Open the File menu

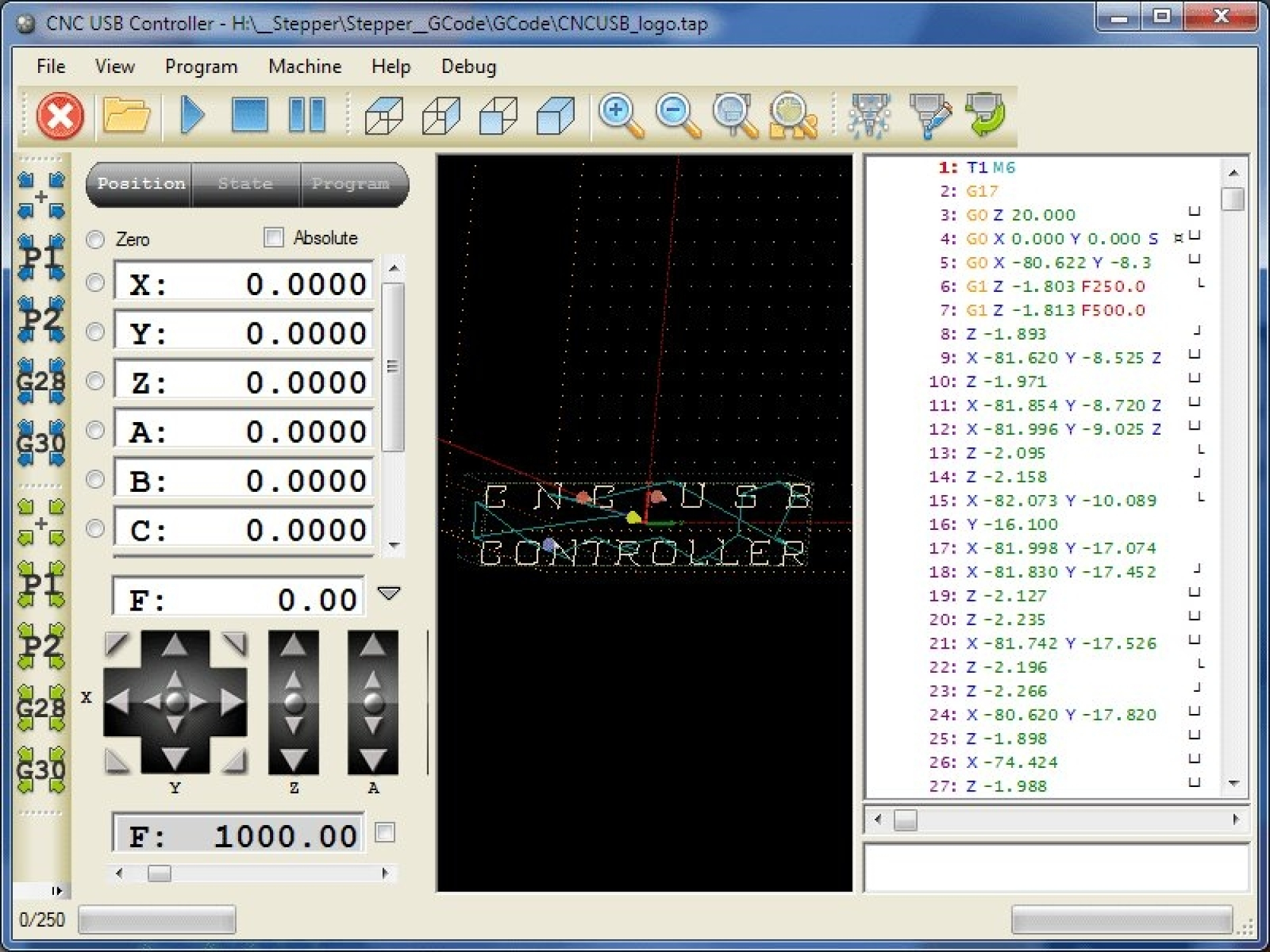51,66
